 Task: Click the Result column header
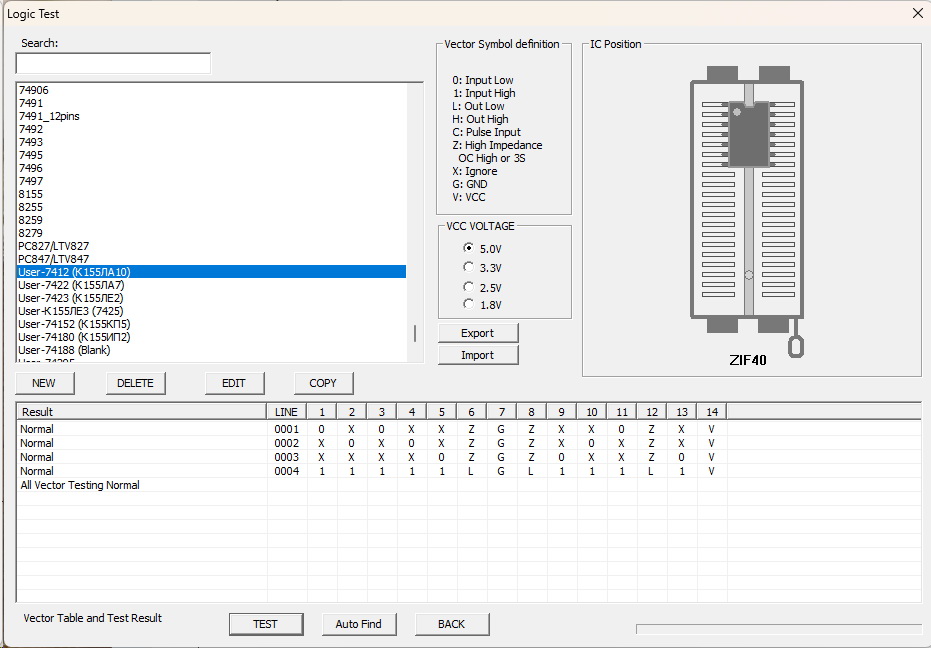pyautogui.click(x=140, y=412)
